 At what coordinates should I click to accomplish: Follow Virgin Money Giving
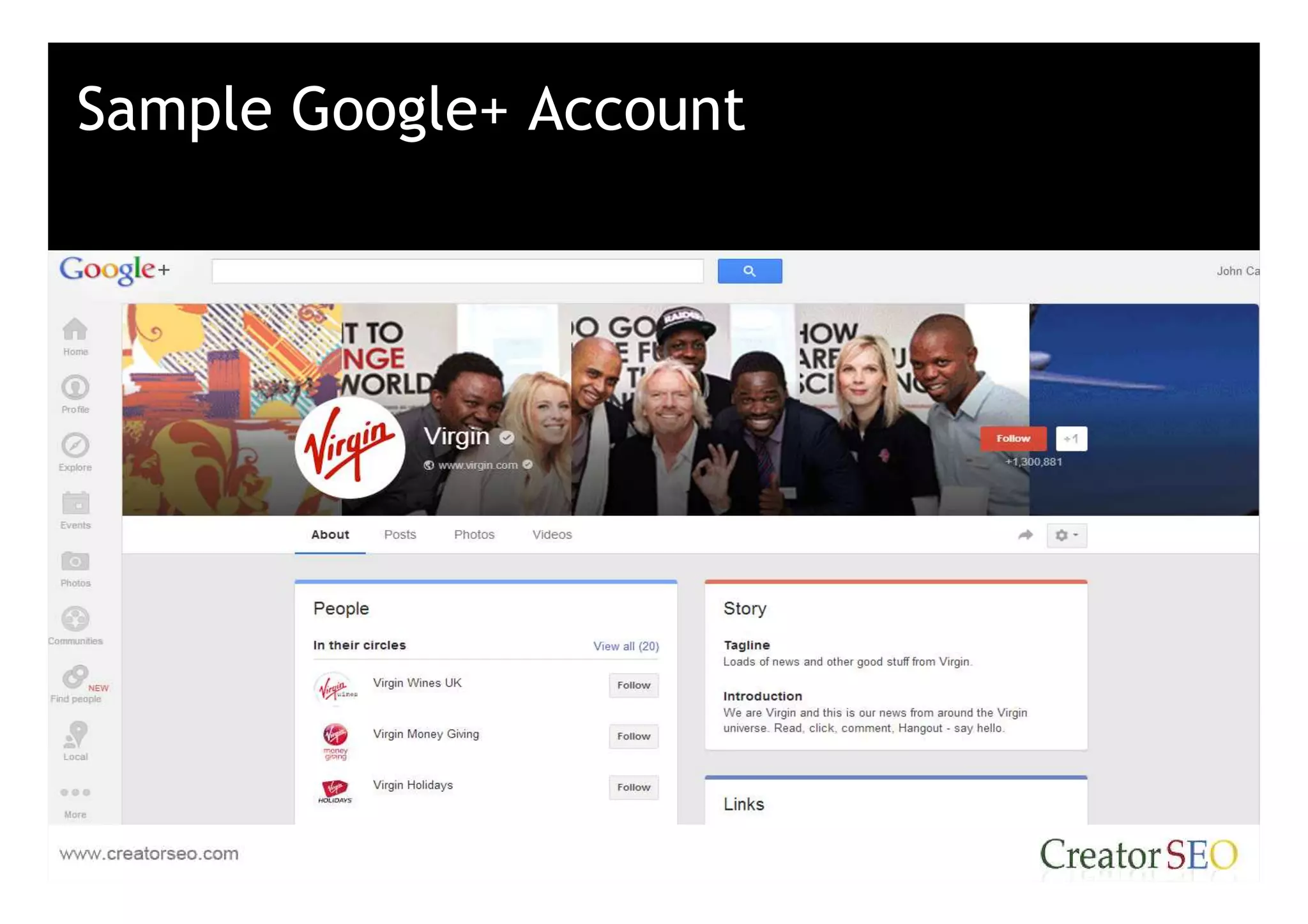click(x=634, y=736)
